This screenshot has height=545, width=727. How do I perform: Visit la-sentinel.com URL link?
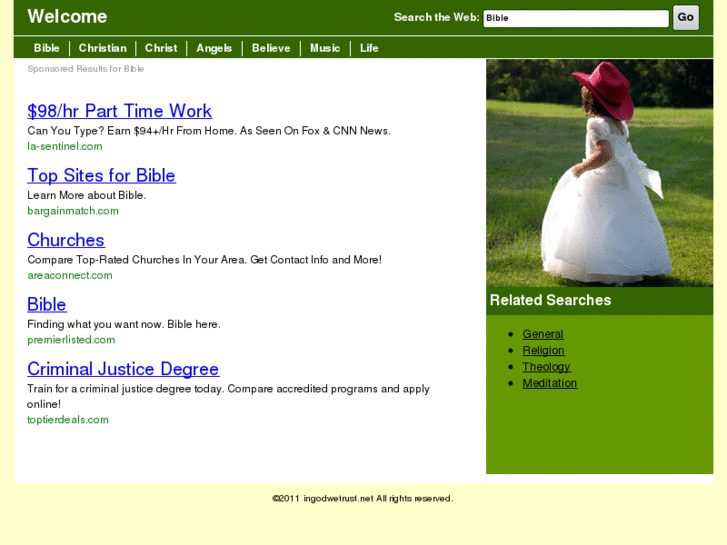pyautogui.click(x=65, y=146)
